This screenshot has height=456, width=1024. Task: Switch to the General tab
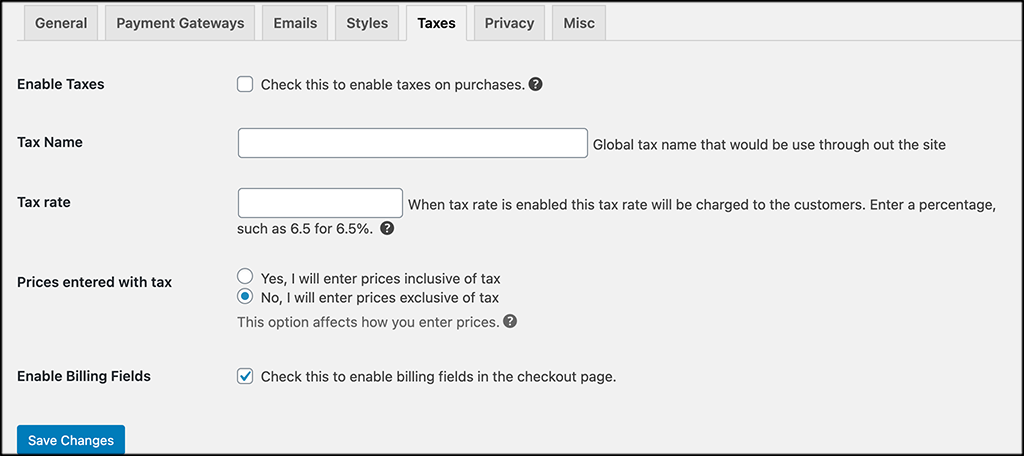pyautogui.click(x=61, y=23)
